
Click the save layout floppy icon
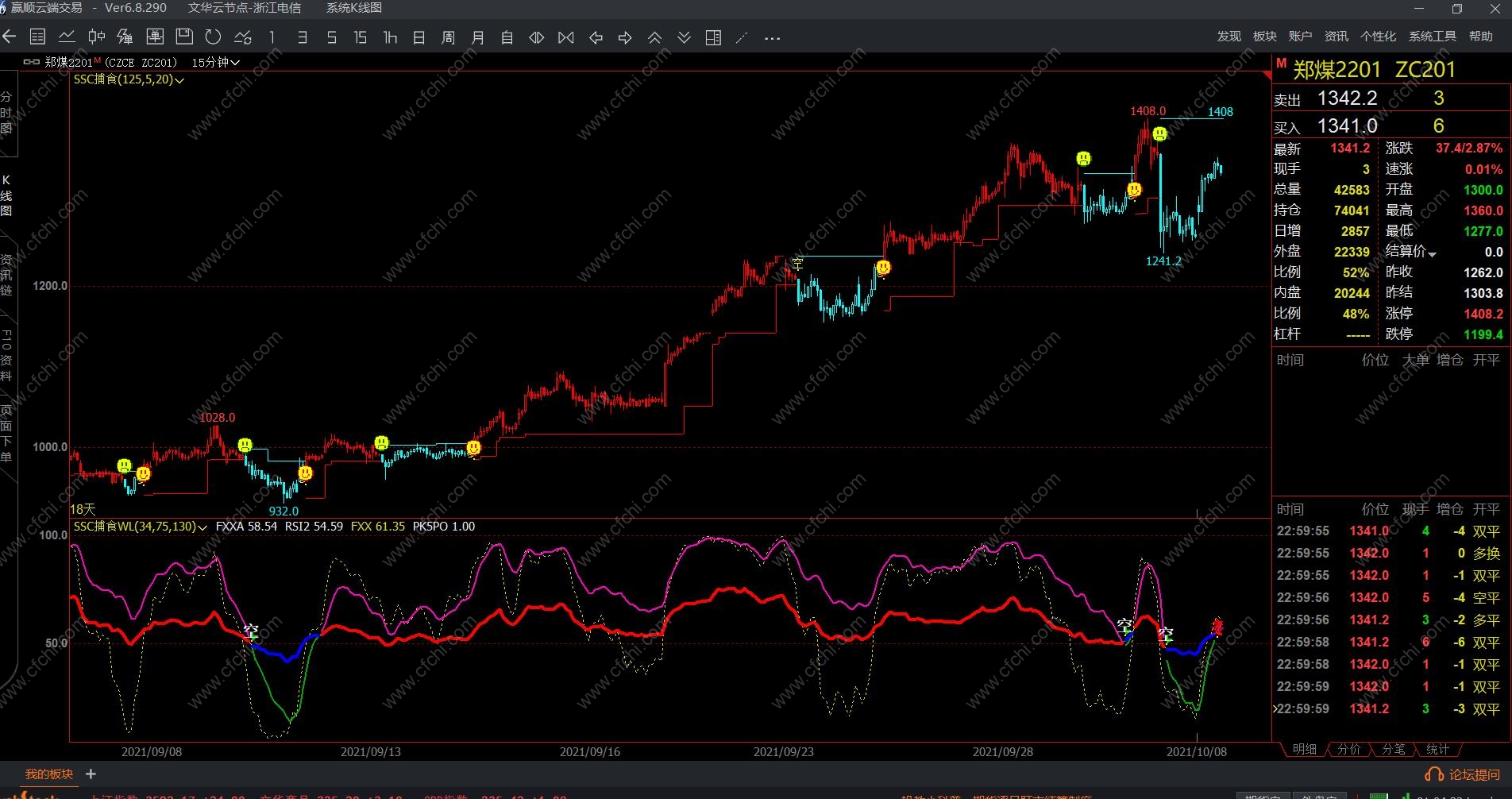184,37
